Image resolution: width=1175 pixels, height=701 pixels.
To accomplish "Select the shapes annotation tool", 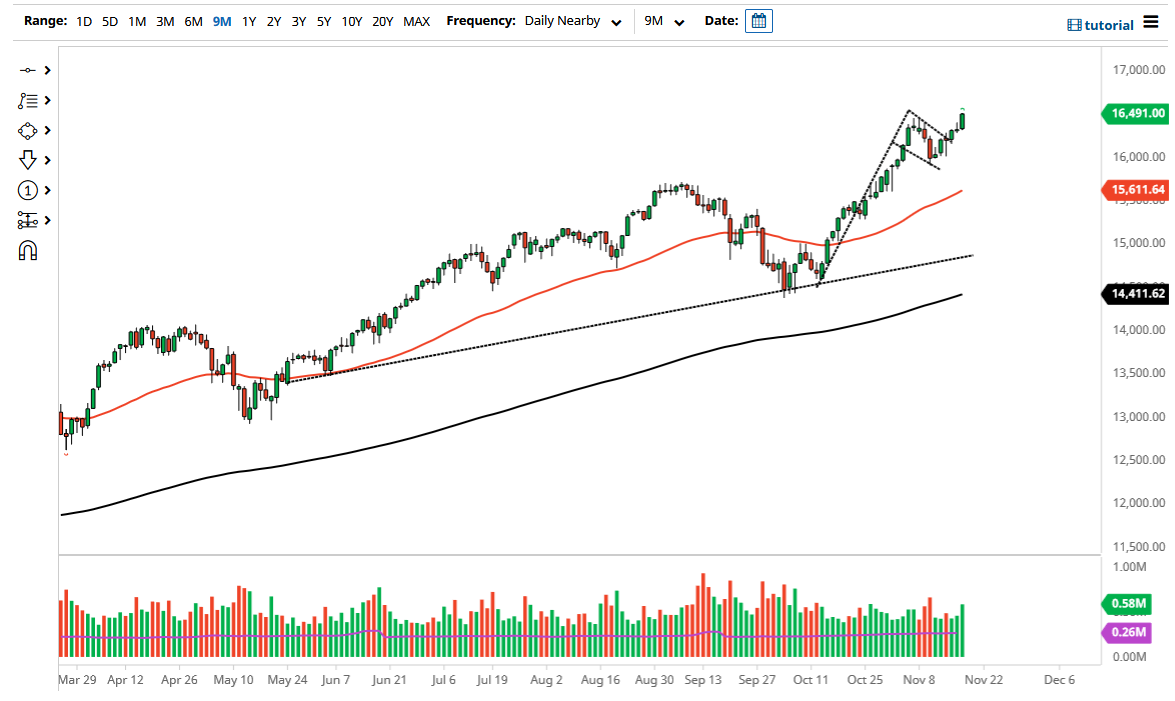I will click(x=27, y=130).
